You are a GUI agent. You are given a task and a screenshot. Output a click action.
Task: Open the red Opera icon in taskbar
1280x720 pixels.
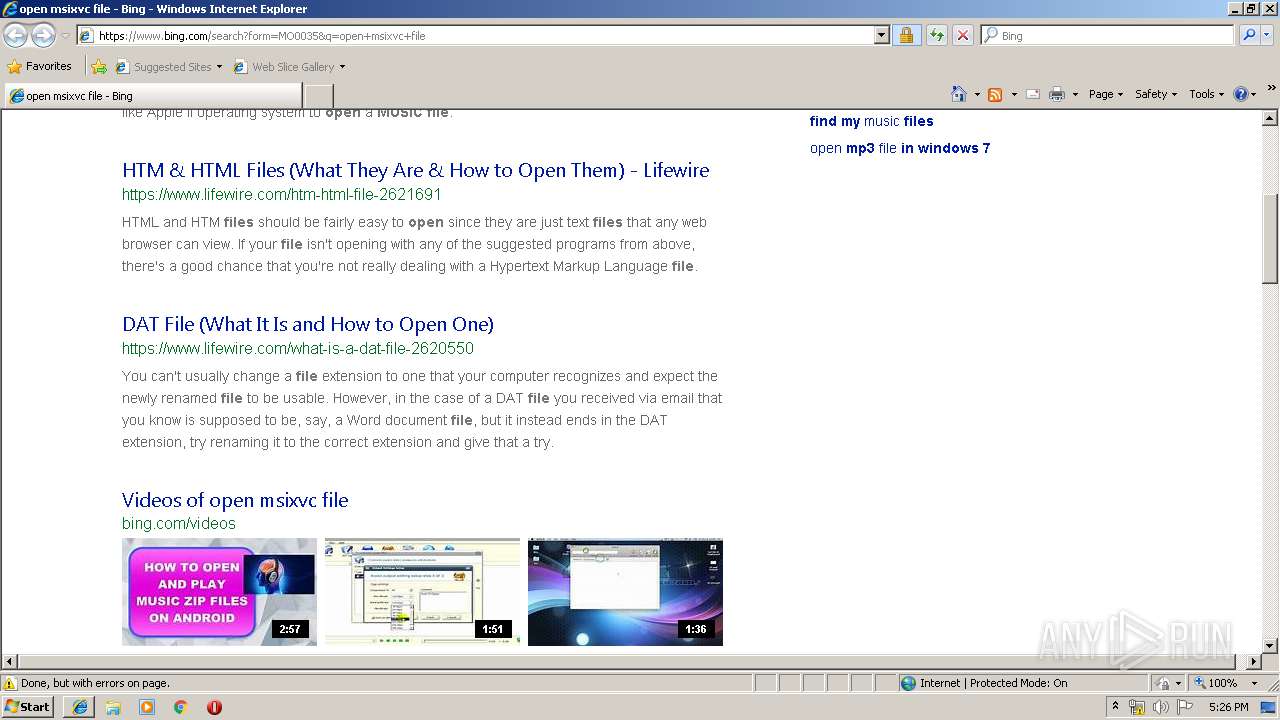point(214,707)
